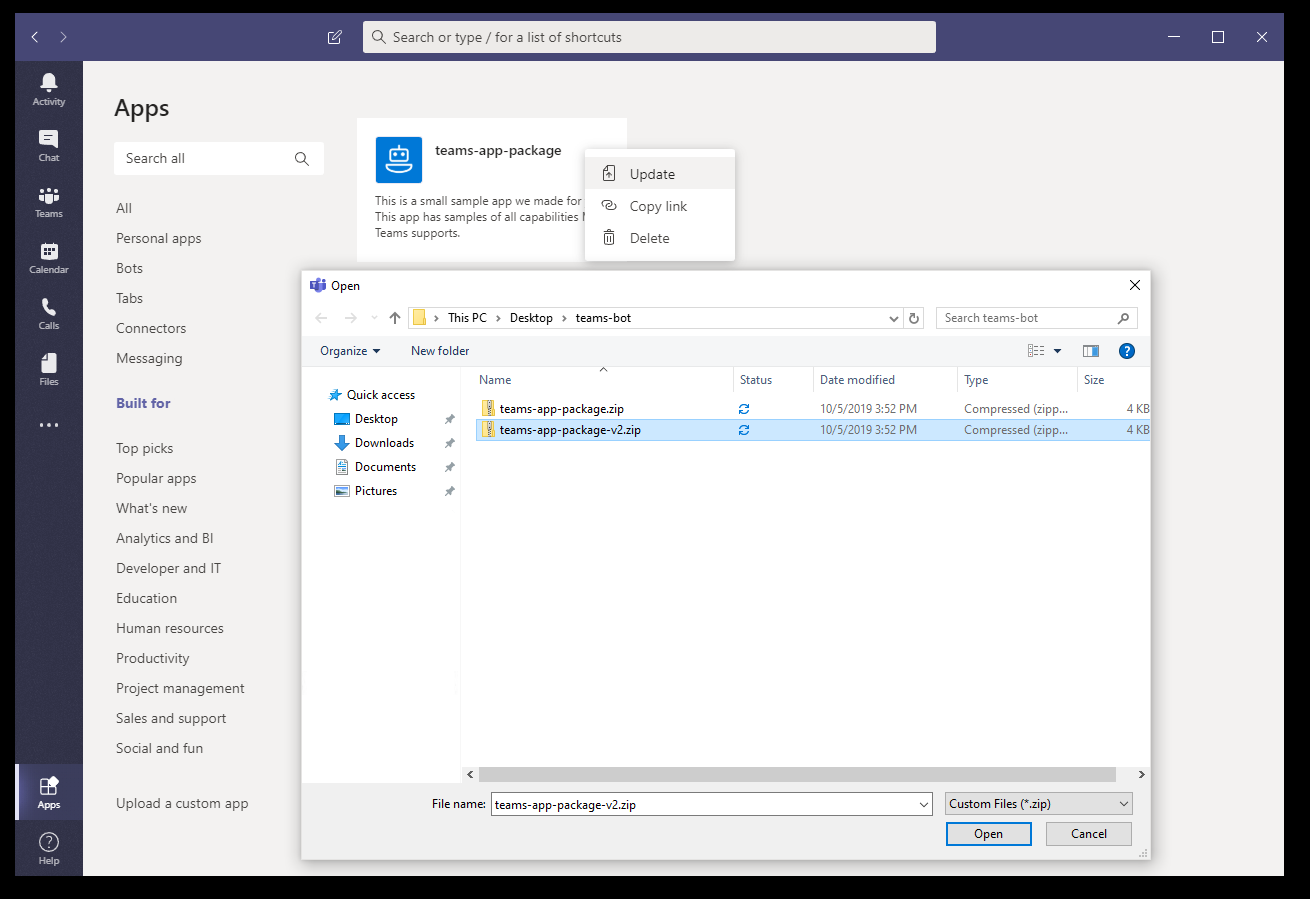Open Activity in the Teams sidebar
Screen dimensions: 1310x899
48,89
